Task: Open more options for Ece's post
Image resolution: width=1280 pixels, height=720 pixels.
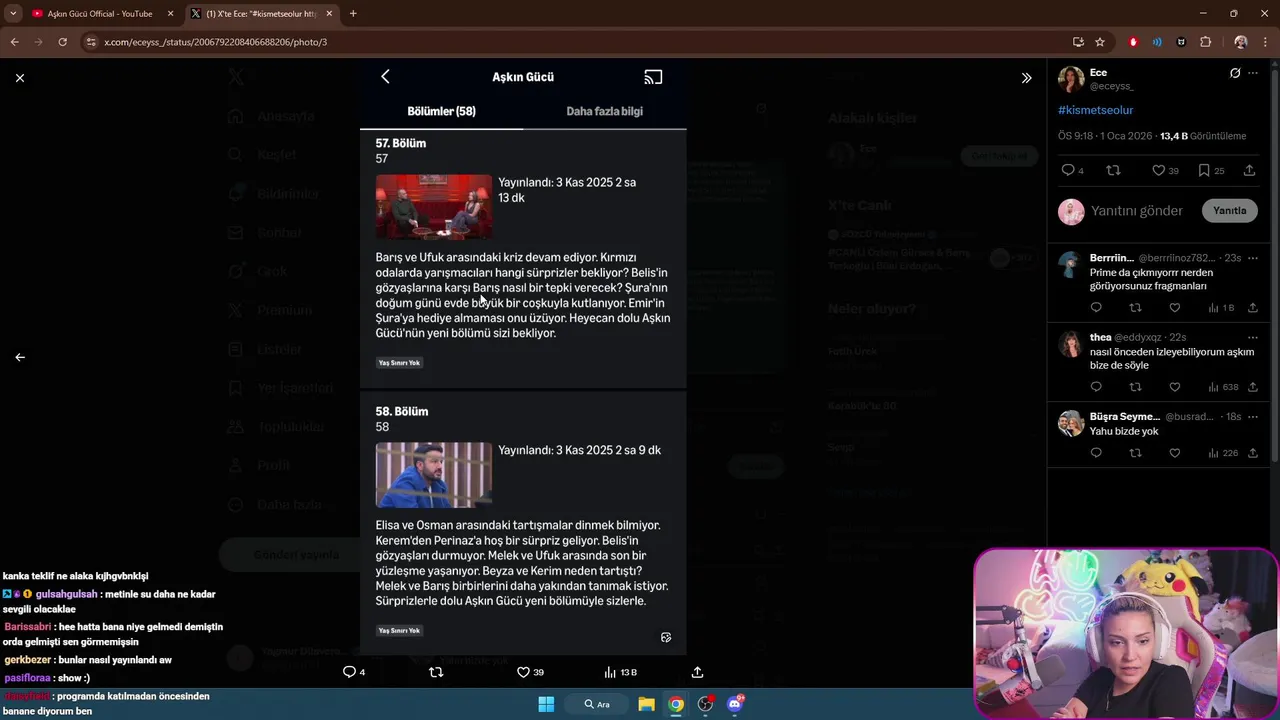Action: pyautogui.click(x=1253, y=73)
